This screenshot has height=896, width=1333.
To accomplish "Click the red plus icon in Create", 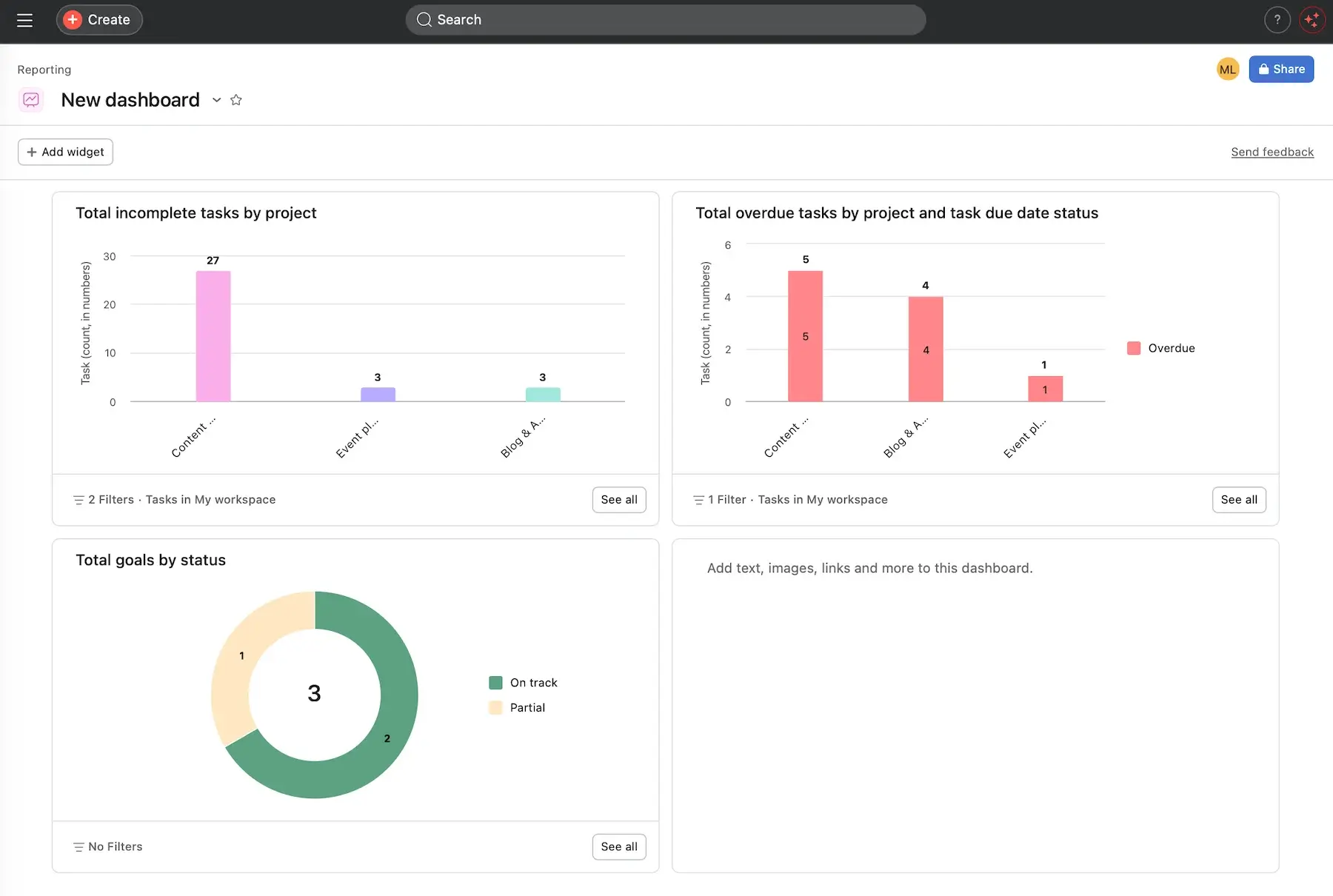I will tap(73, 20).
